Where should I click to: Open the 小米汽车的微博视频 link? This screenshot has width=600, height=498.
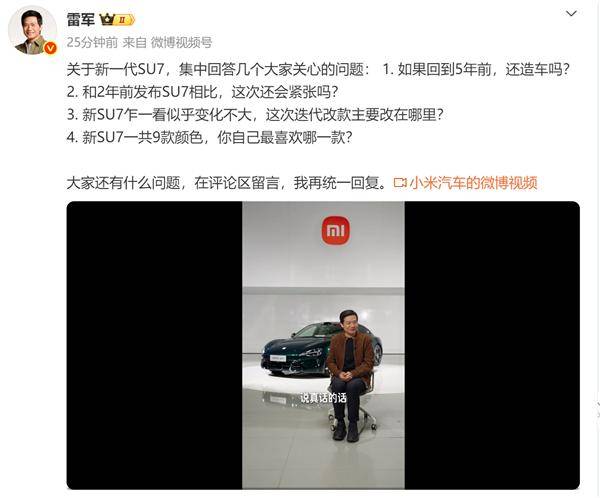coord(473,183)
